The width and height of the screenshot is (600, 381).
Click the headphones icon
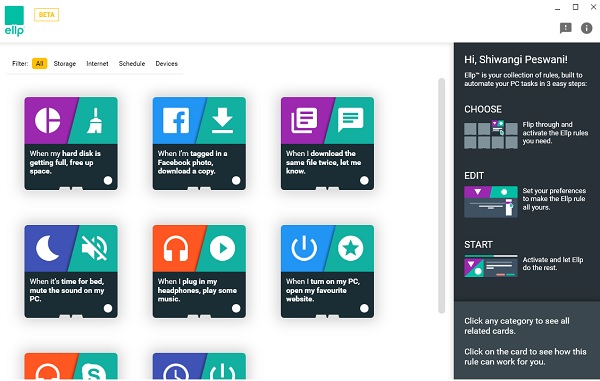click(176, 248)
